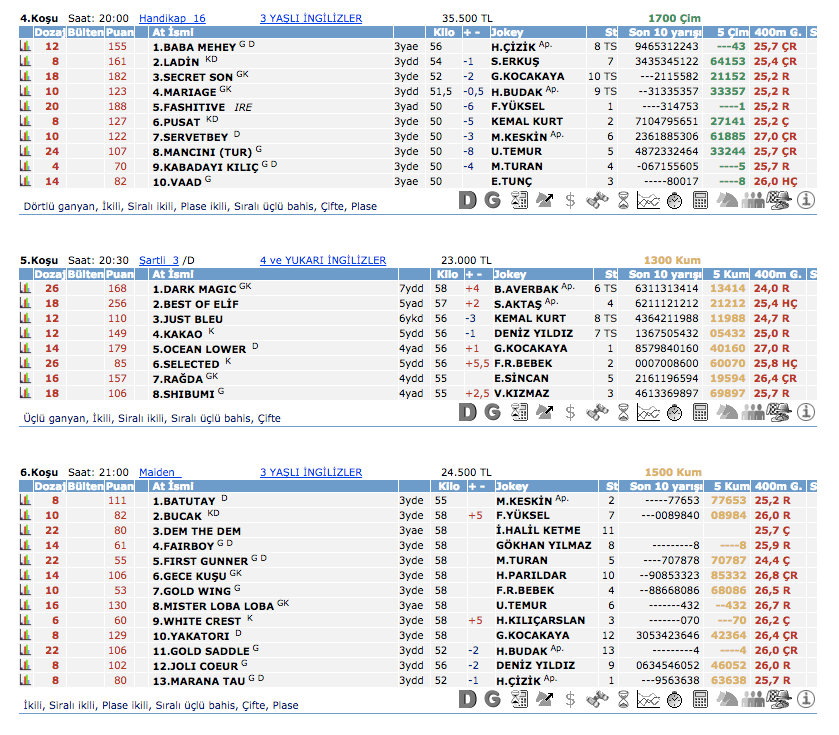Open the Handikap 16 link
This screenshot has width=839, height=735.
pos(172,18)
